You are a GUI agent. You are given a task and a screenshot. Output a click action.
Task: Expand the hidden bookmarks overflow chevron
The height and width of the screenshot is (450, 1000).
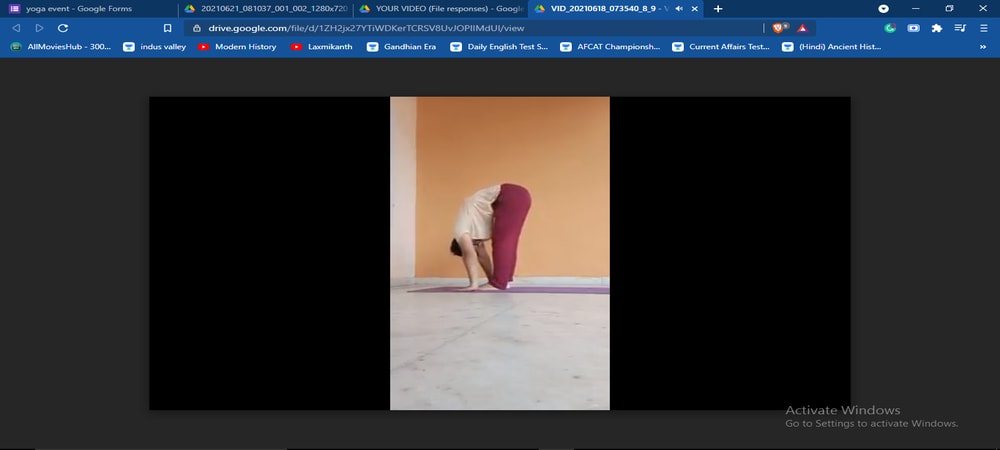983,47
